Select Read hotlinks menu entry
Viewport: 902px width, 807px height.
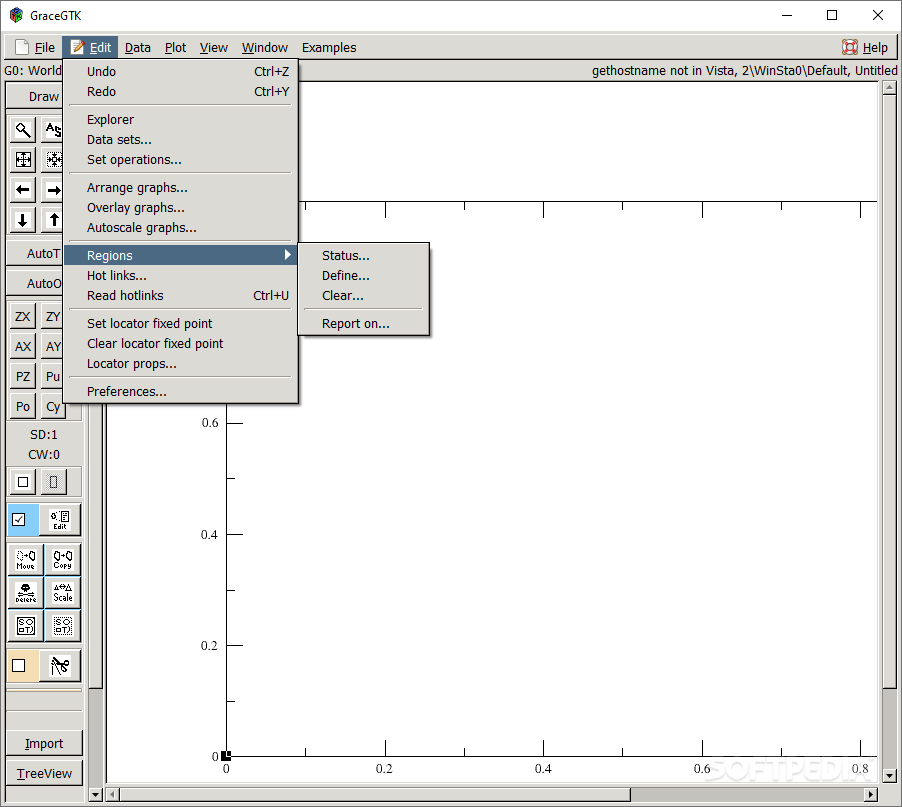pos(181,296)
